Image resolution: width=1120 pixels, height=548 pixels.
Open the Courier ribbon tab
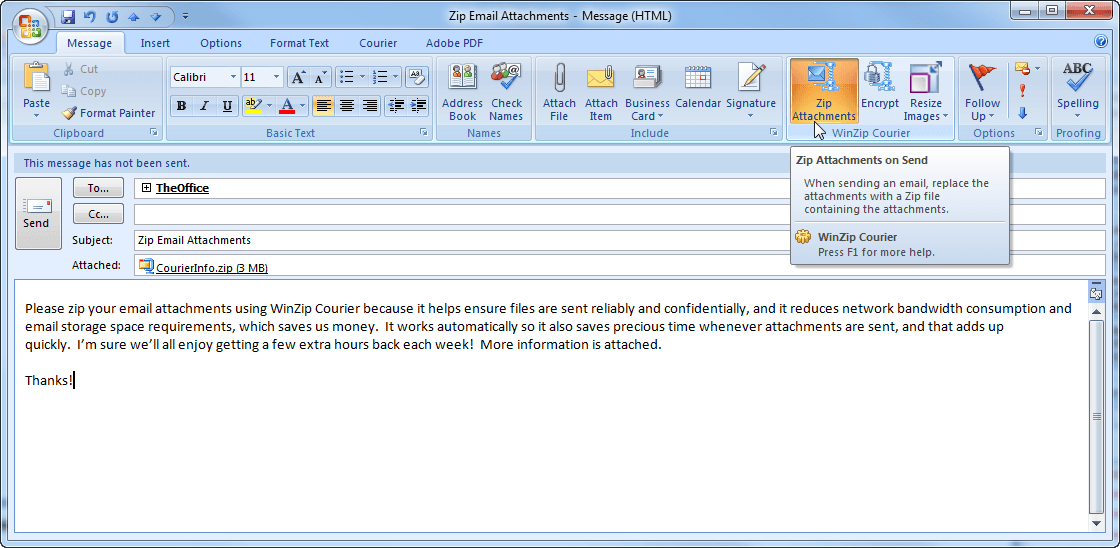(x=378, y=43)
